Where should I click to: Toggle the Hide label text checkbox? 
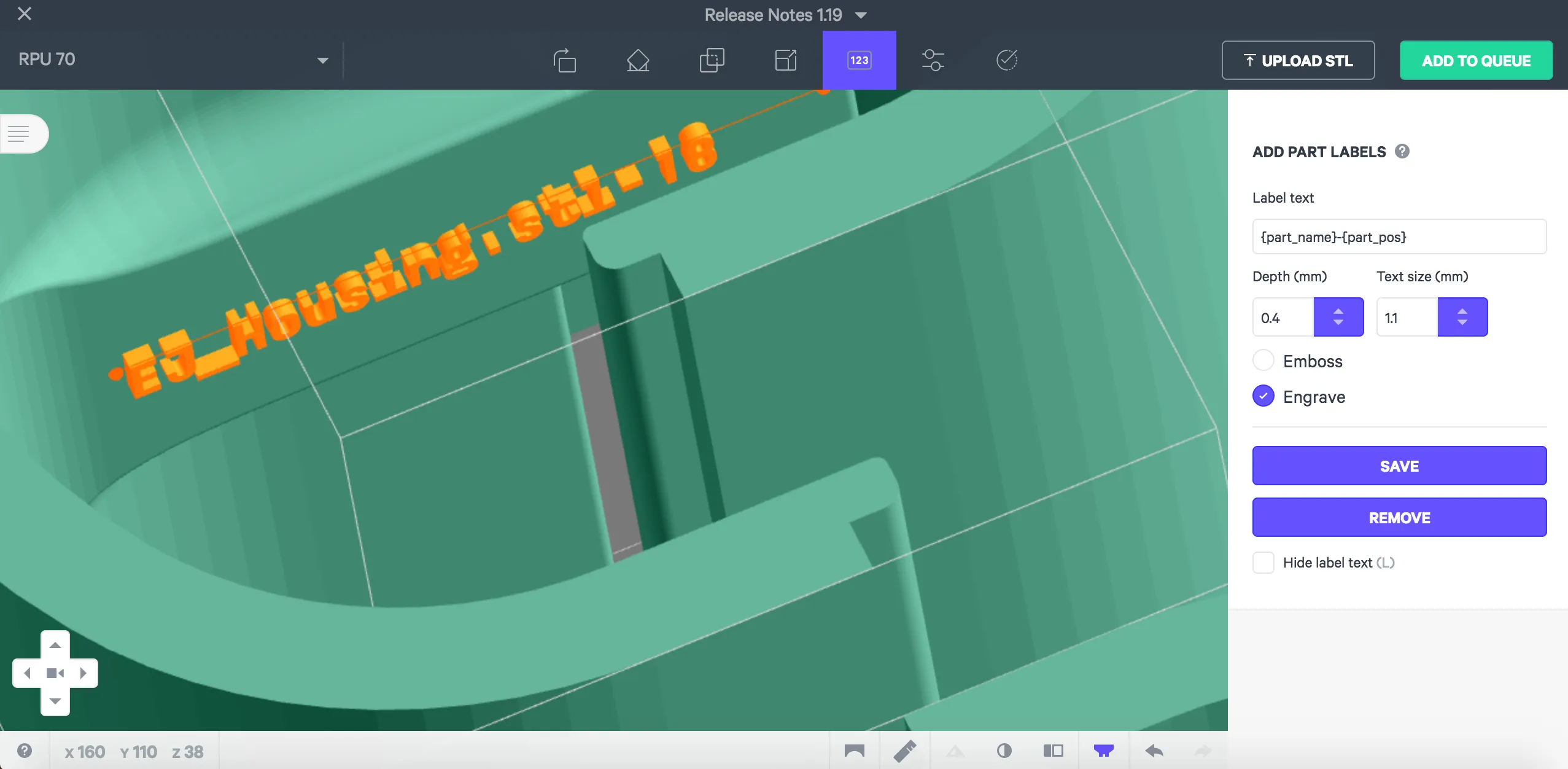(1263, 563)
